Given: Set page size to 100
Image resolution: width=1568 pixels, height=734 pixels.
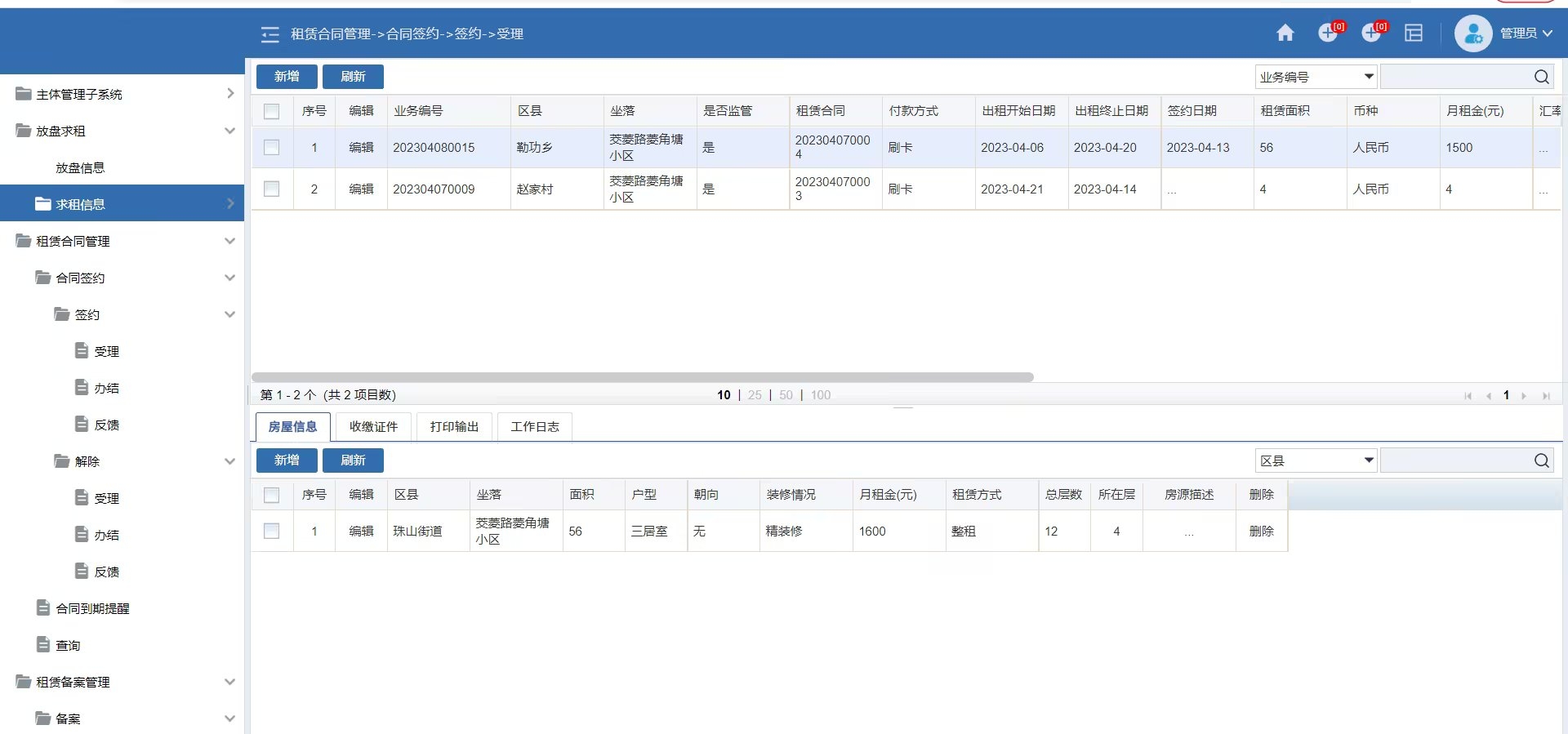Looking at the screenshot, I should (821, 395).
